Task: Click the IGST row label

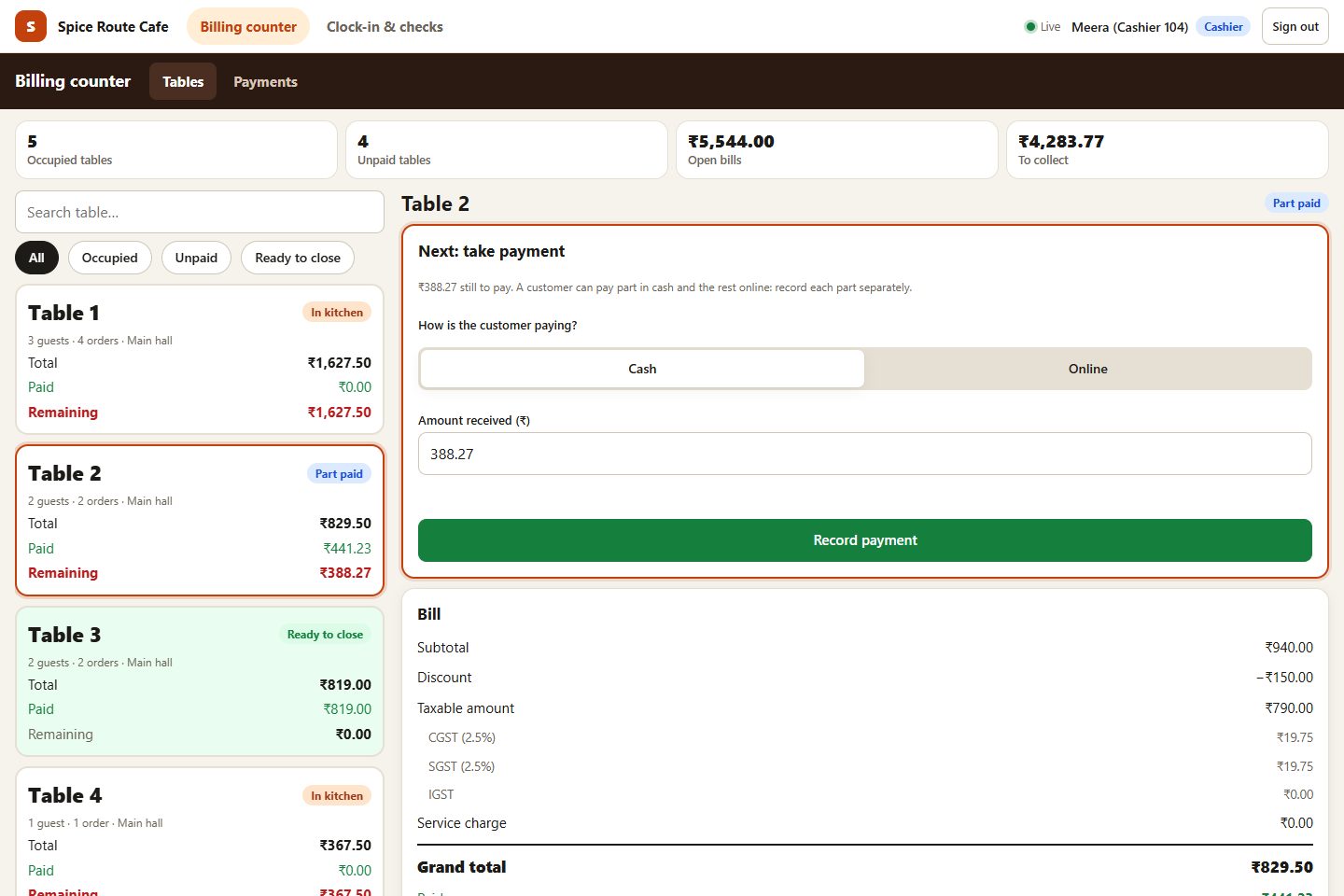Action: (x=441, y=794)
